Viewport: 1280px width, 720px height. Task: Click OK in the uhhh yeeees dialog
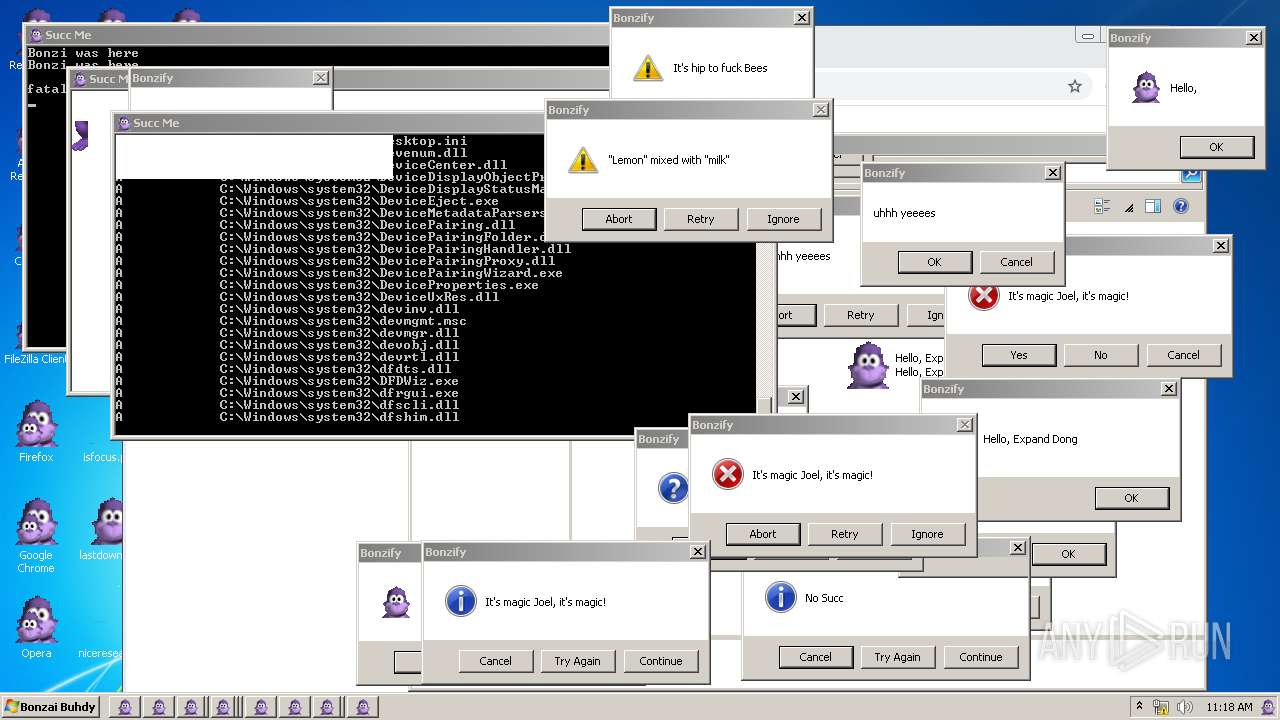pyautogui.click(x=934, y=262)
